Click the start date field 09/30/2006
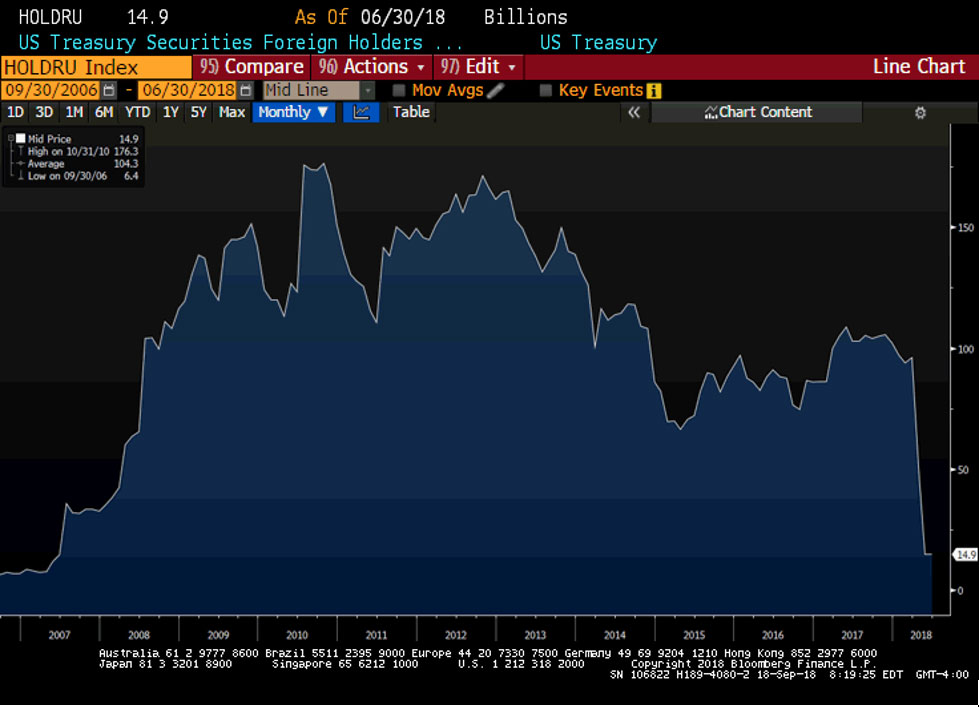 click(x=51, y=91)
